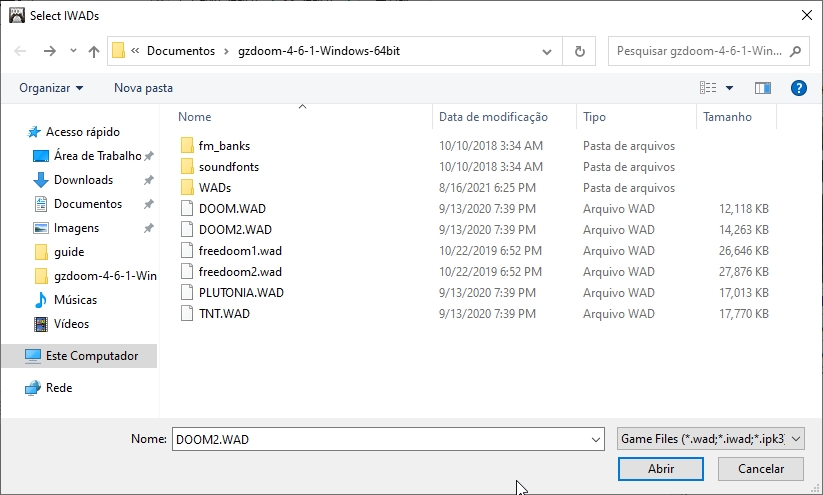Sort by Tipo column header
Image resolution: width=823 pixels, height=495 pixels.
tap(594, 117)
